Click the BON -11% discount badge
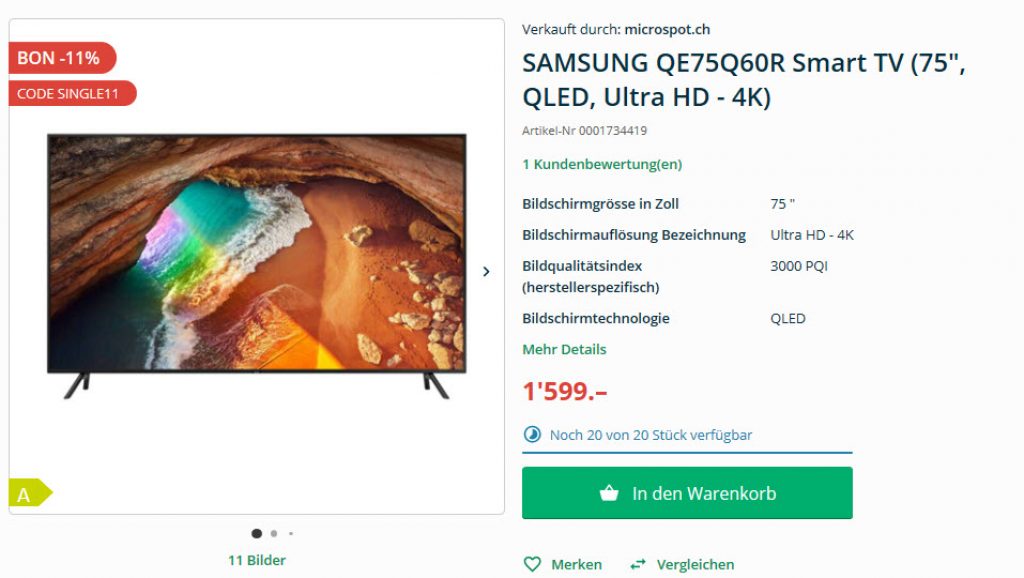 [62, 58]
